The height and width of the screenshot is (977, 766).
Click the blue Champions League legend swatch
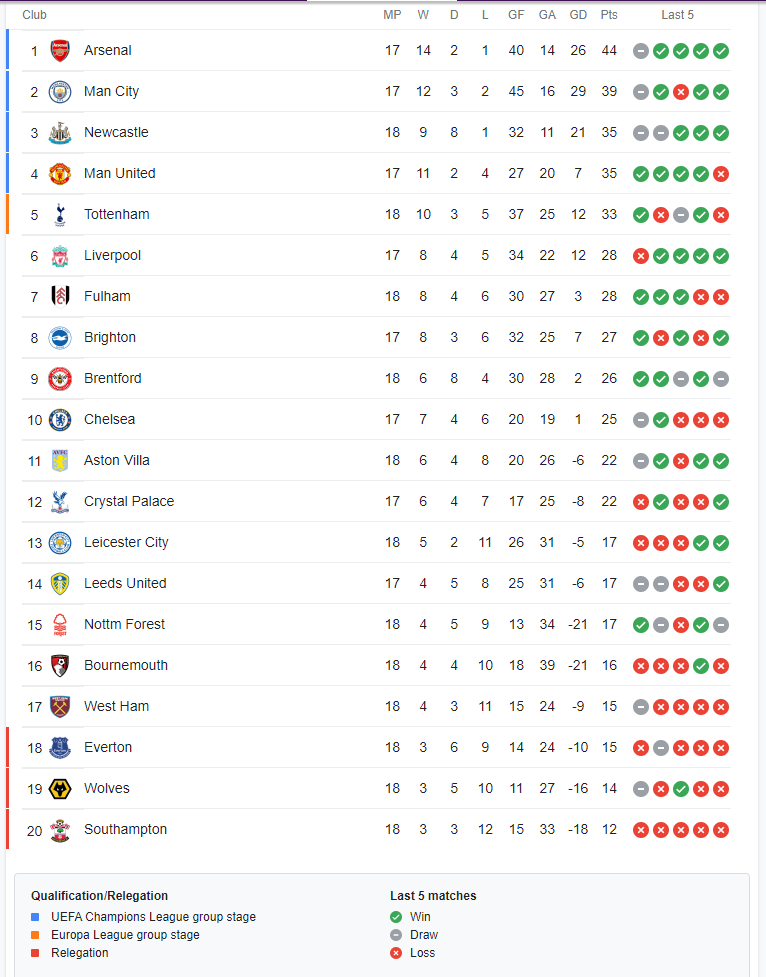[36, 917]
